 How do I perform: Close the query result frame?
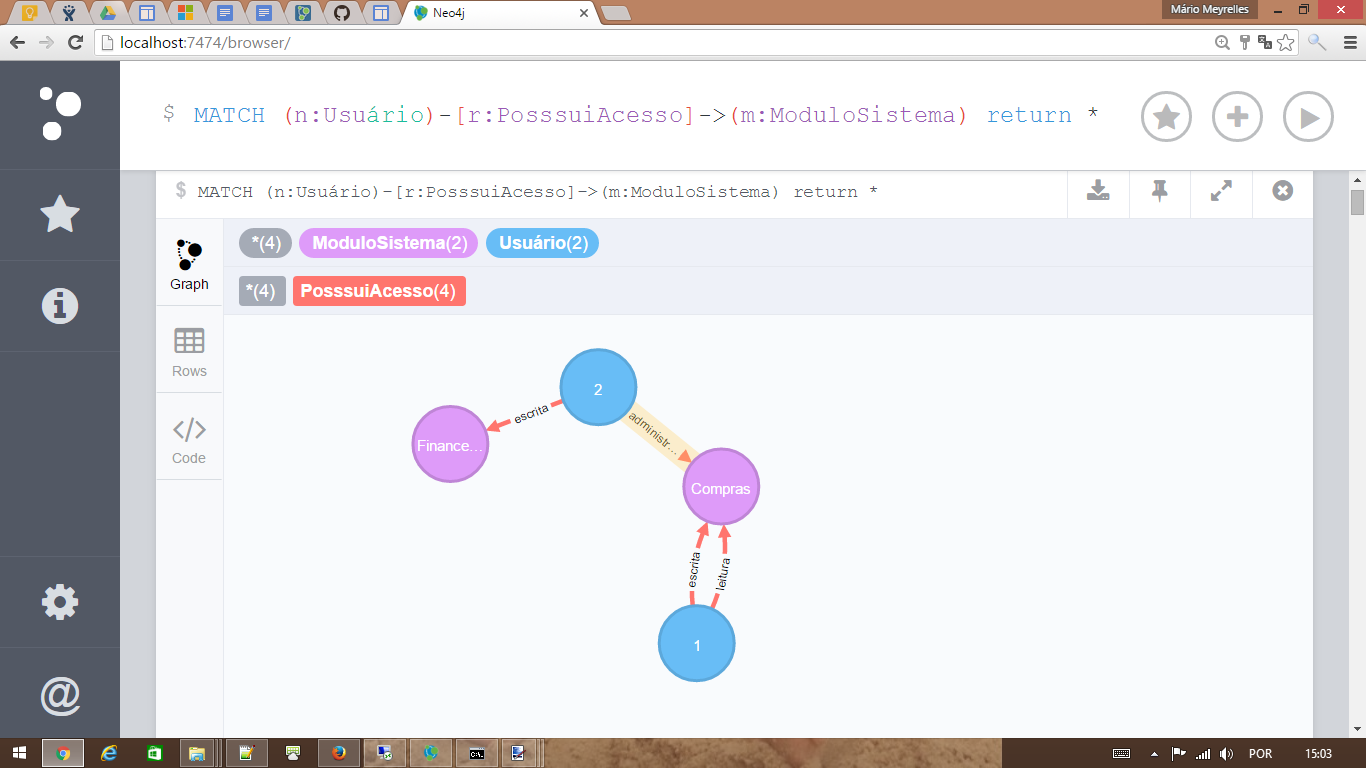coord(1283,190)
